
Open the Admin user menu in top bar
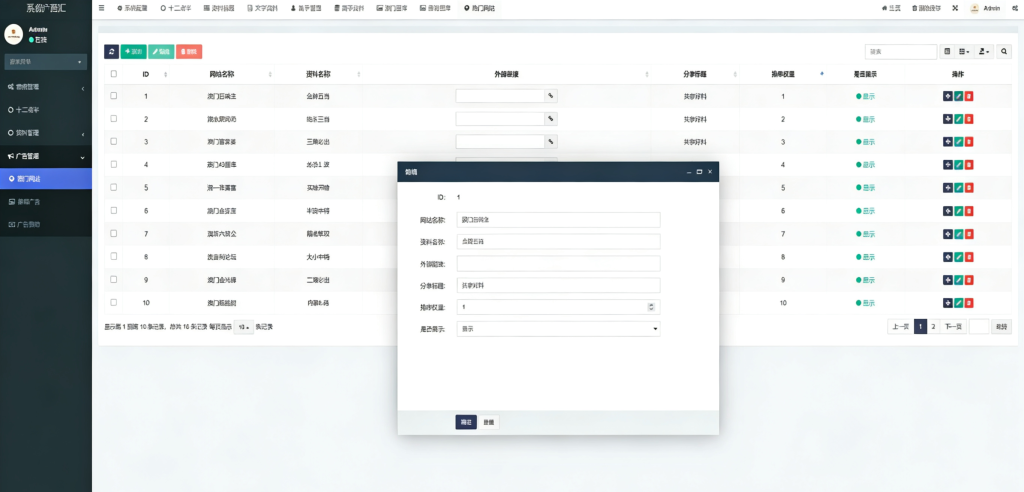(x=985, y=8)
